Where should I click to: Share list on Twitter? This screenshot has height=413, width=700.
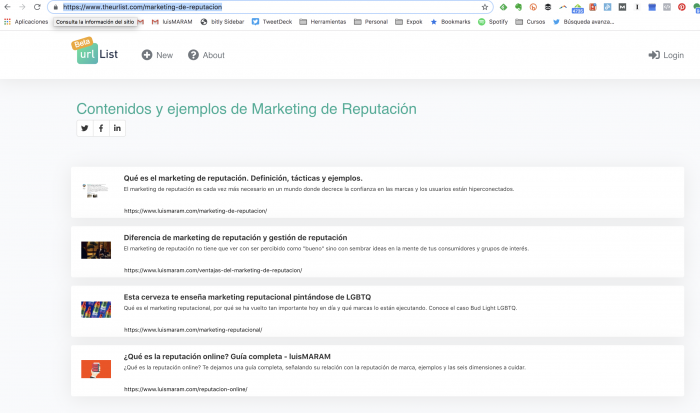[84, 128]
